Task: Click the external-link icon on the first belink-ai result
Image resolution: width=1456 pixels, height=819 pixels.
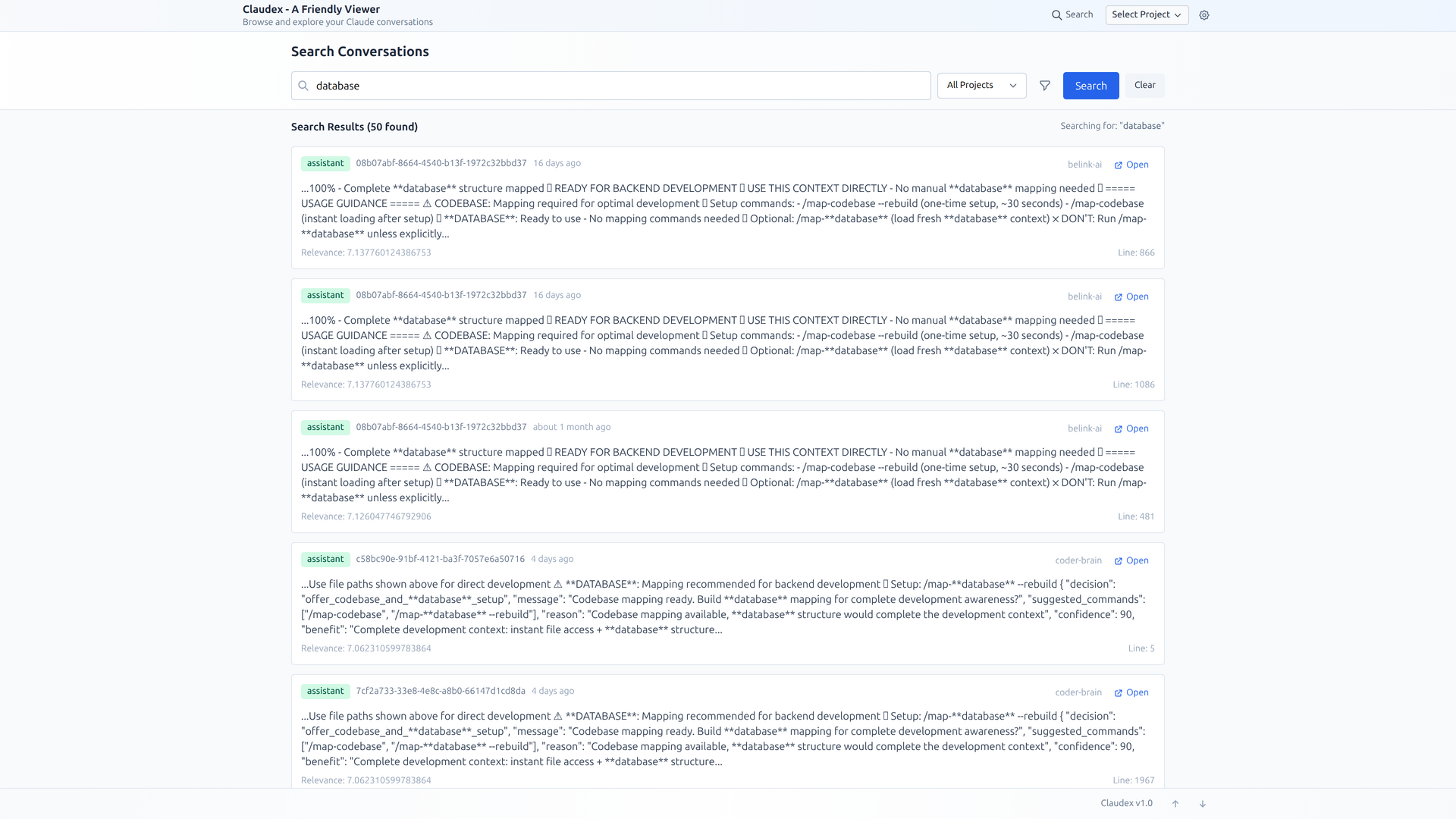Action: pyautogui.click(x=1119, y=165)
